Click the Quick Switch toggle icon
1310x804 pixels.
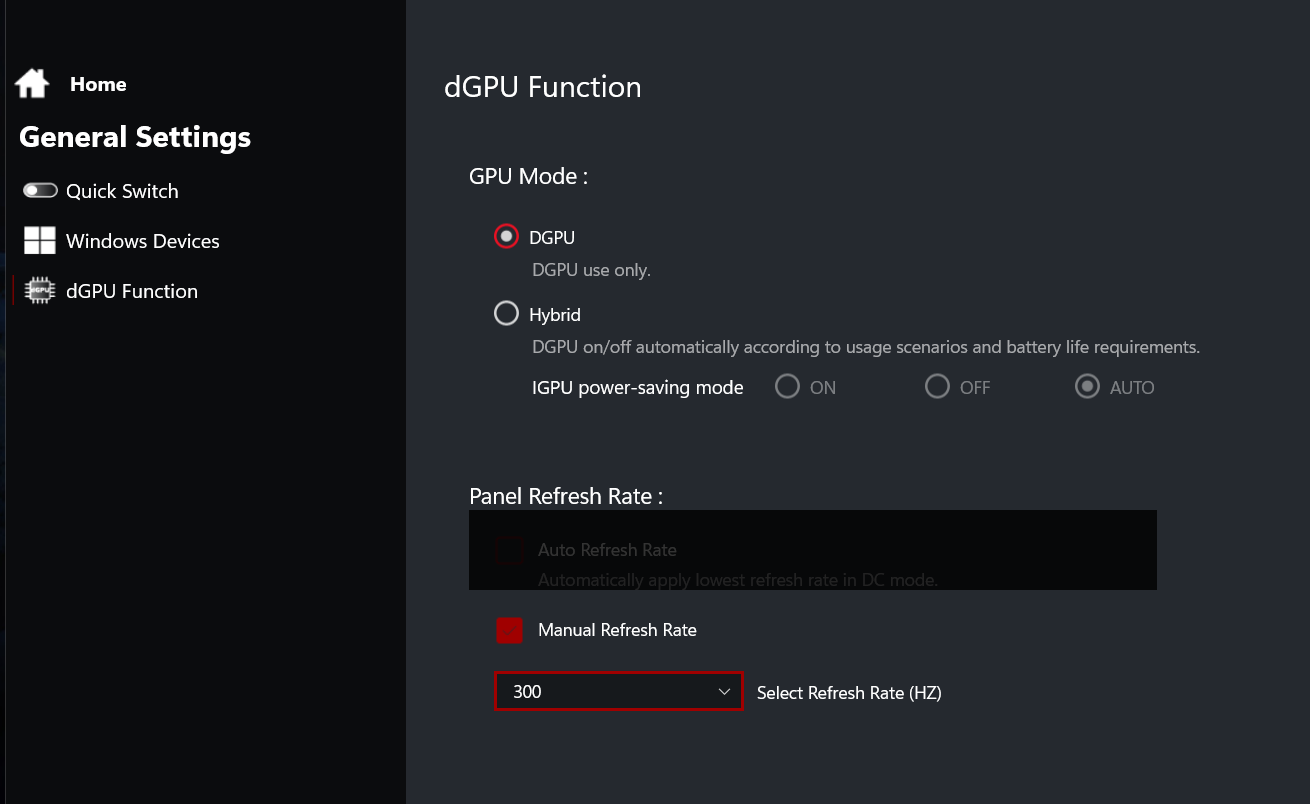pos(40,190)
